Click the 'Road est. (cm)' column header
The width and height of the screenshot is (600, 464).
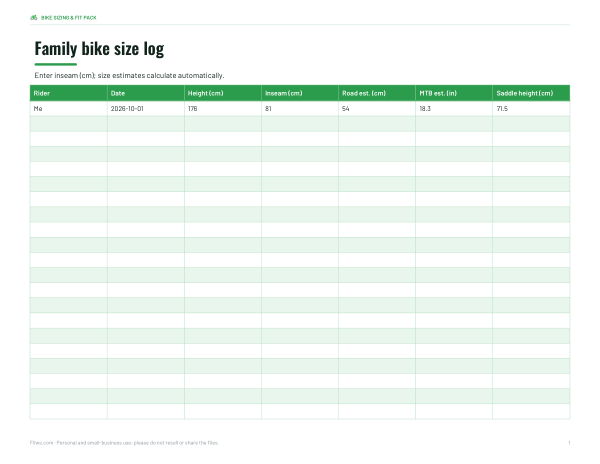coord(377,93)
